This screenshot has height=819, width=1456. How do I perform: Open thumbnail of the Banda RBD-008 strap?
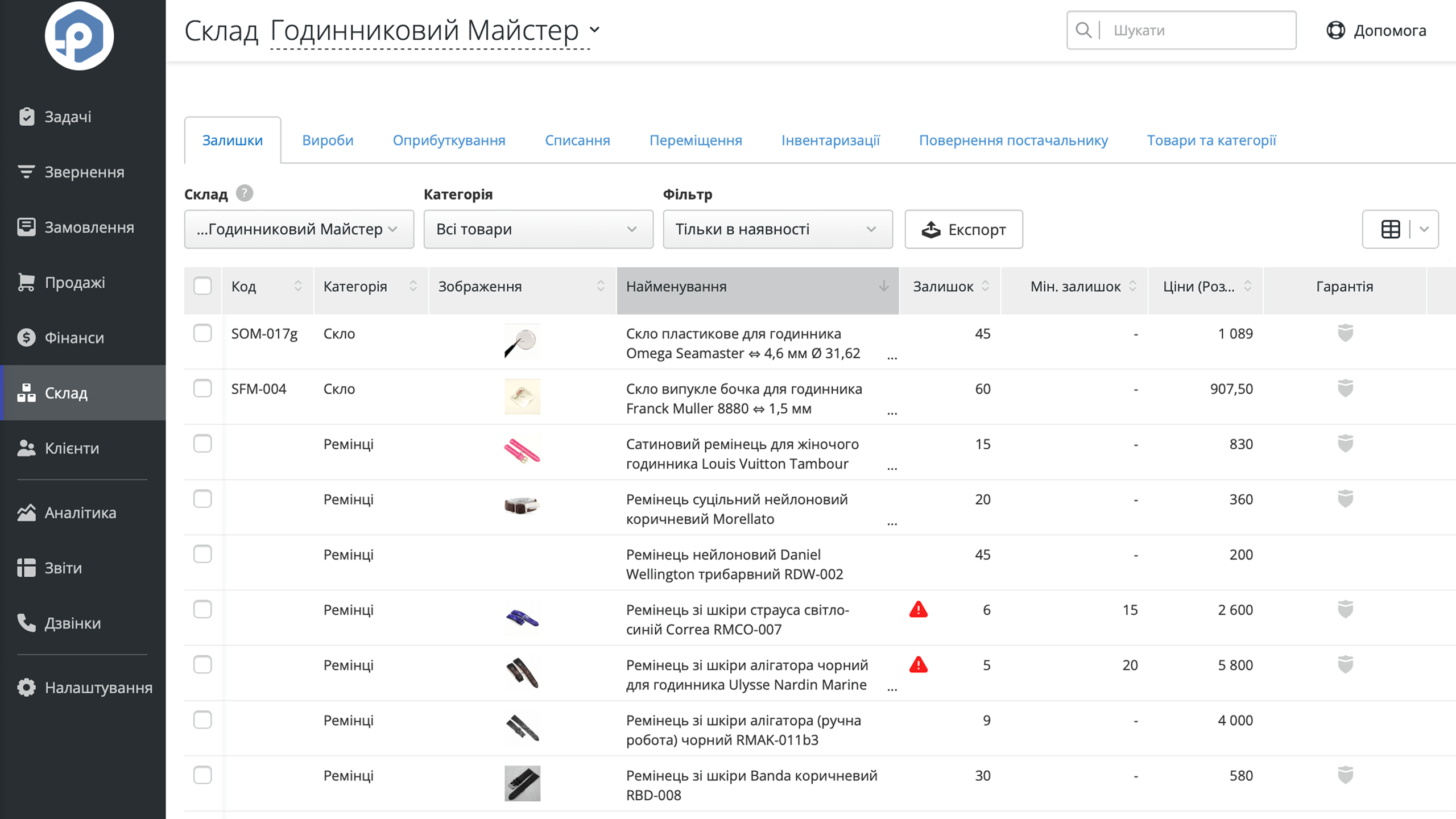522,783
